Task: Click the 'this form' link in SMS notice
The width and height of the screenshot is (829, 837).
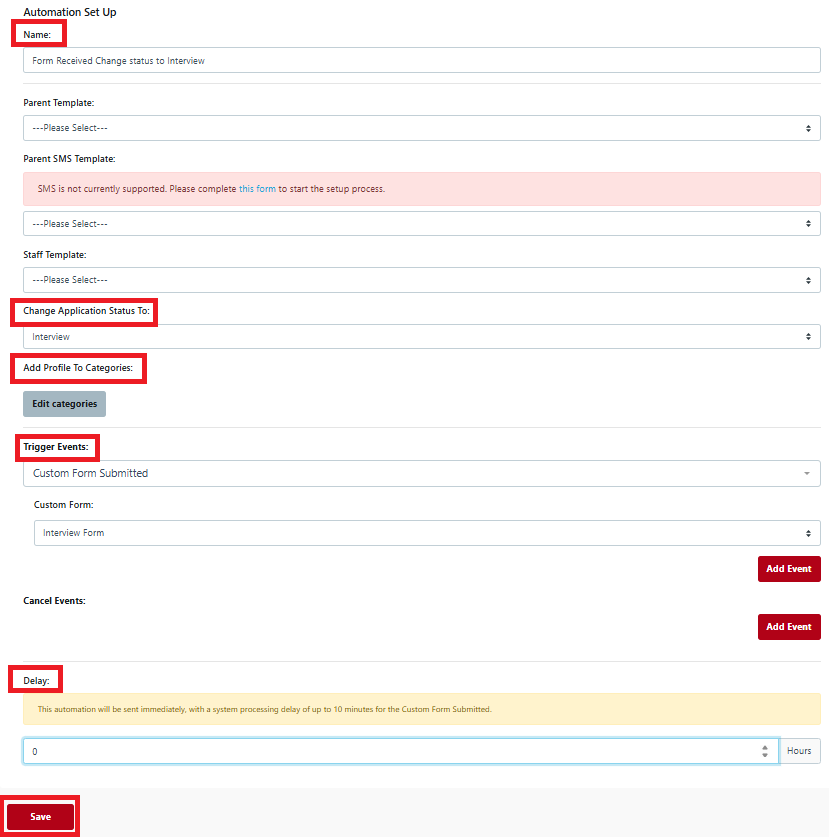Action: pyautogui.click(x=257, y=188)
